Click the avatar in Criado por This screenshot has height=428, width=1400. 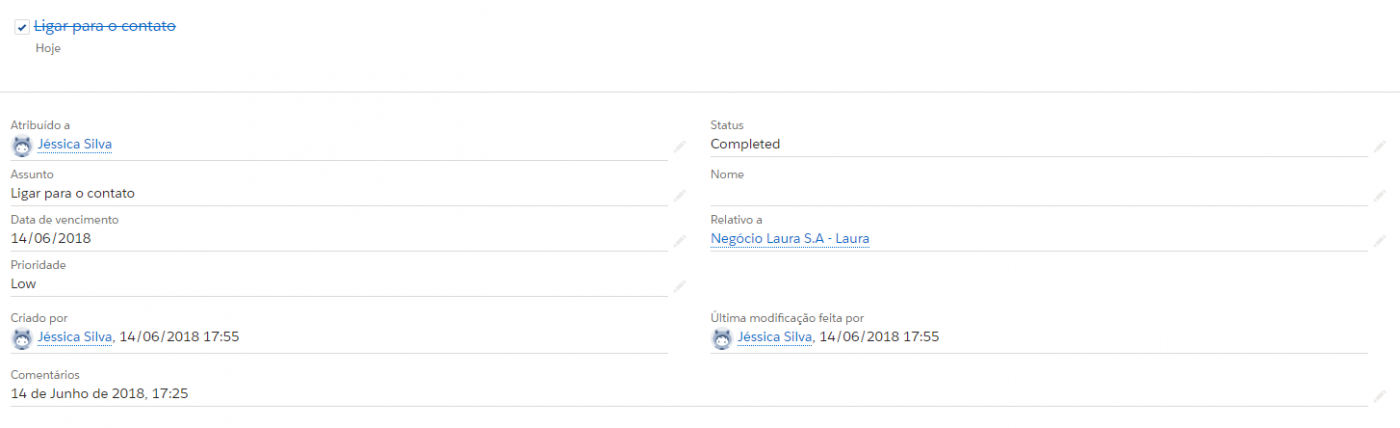pyautogui.click(x=21, y=338)
